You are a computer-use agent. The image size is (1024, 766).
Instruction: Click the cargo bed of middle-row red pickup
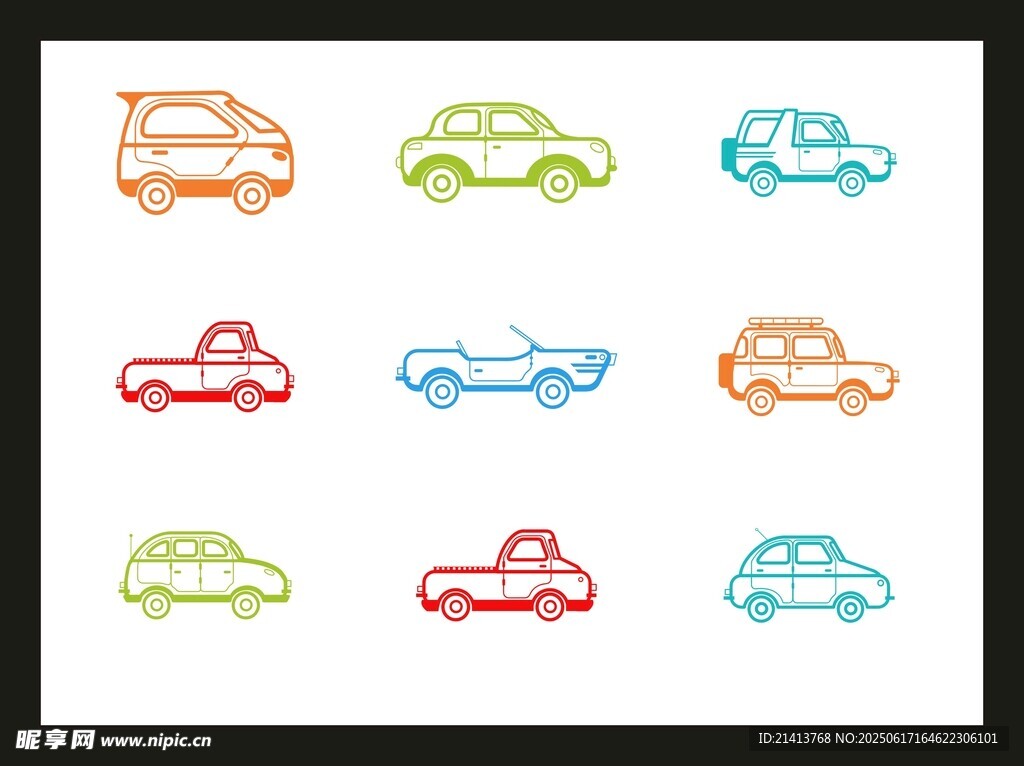point(160,372)
